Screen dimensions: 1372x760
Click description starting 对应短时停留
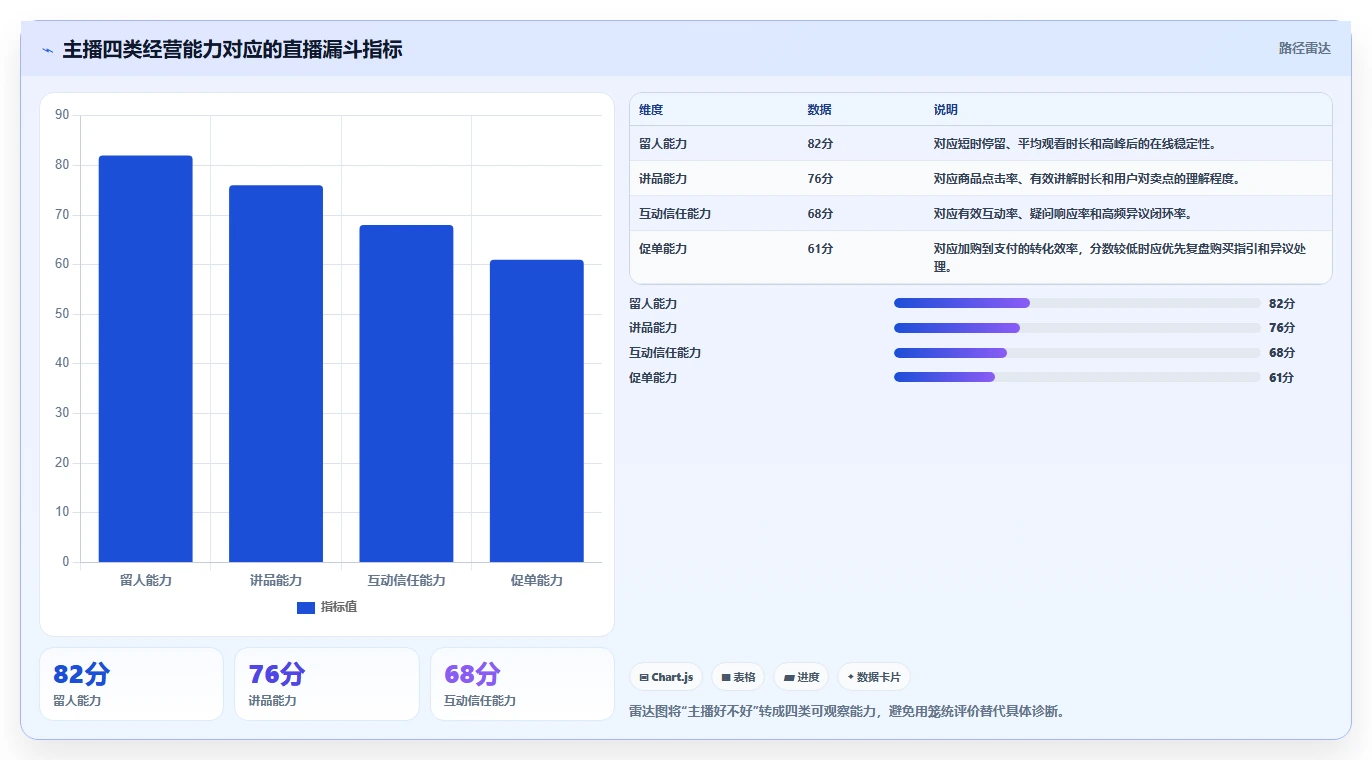point(1075,144)
